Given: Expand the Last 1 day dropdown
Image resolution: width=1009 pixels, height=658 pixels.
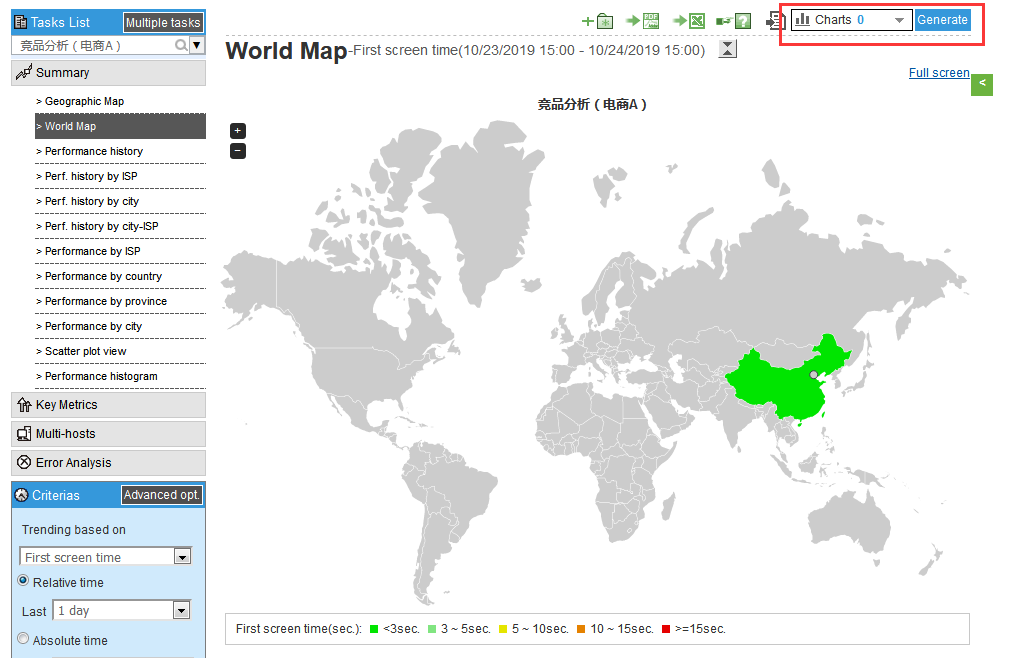Looking at the screenshot, I should [x=181, y=610].
